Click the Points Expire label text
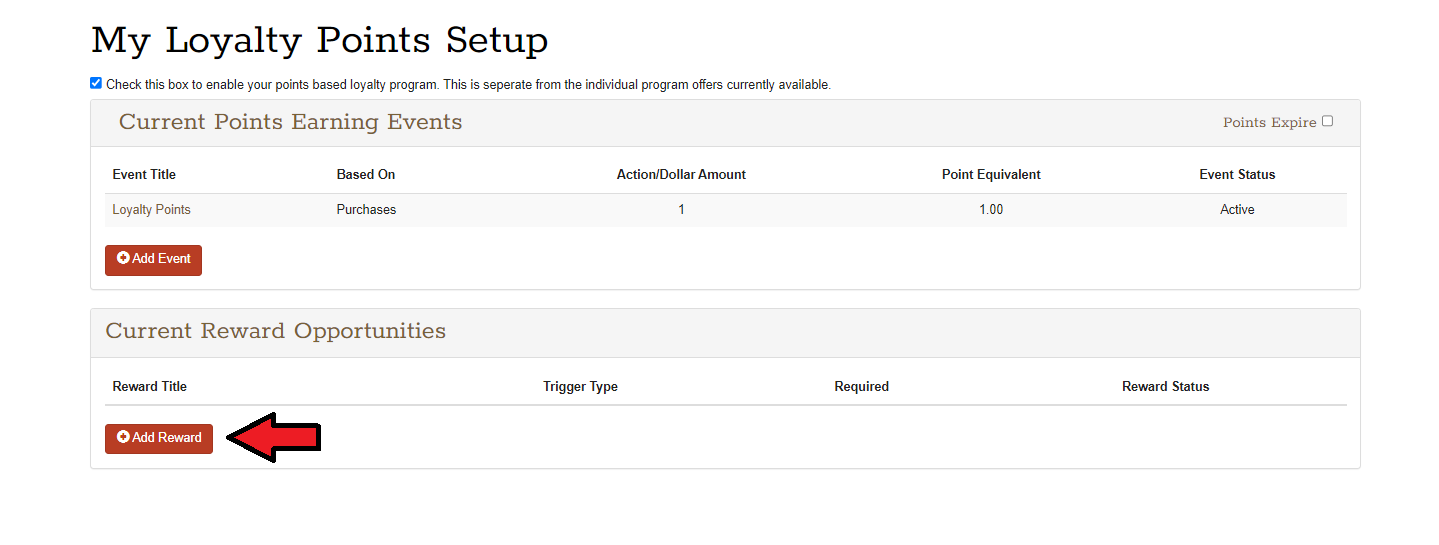The width and height of the screenshot is (1439, 545). pyautogui.click(x=1269, y=123)
